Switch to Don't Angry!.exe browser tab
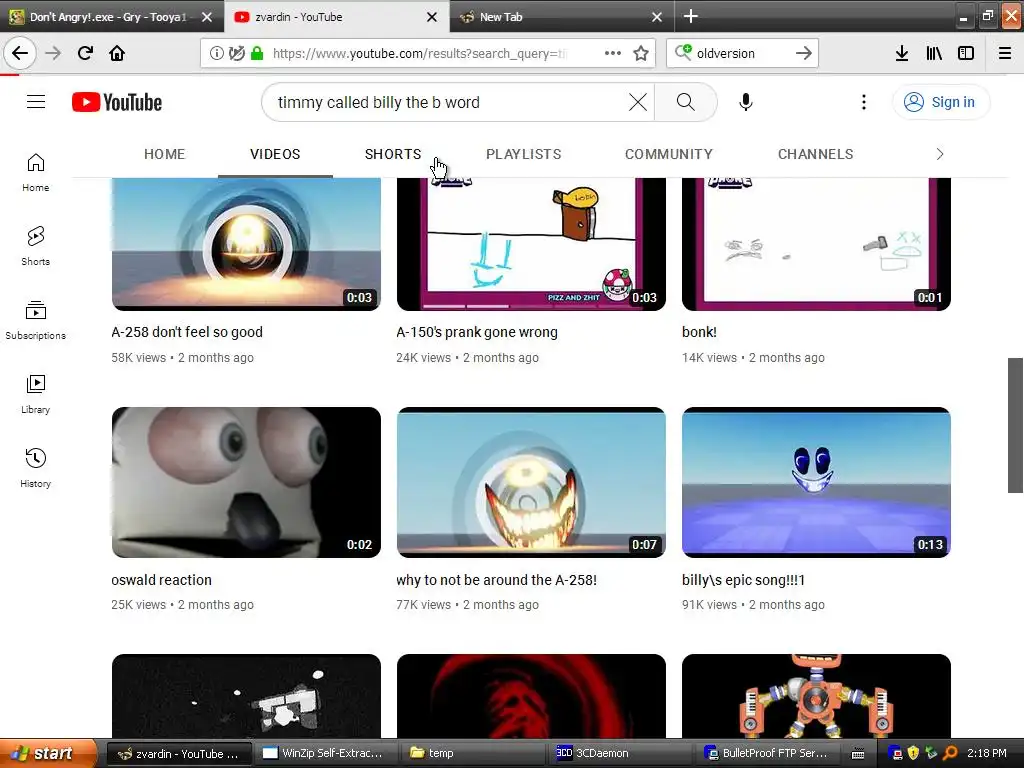The height and width of the screenshot is (768, 1024). point(110,17)
